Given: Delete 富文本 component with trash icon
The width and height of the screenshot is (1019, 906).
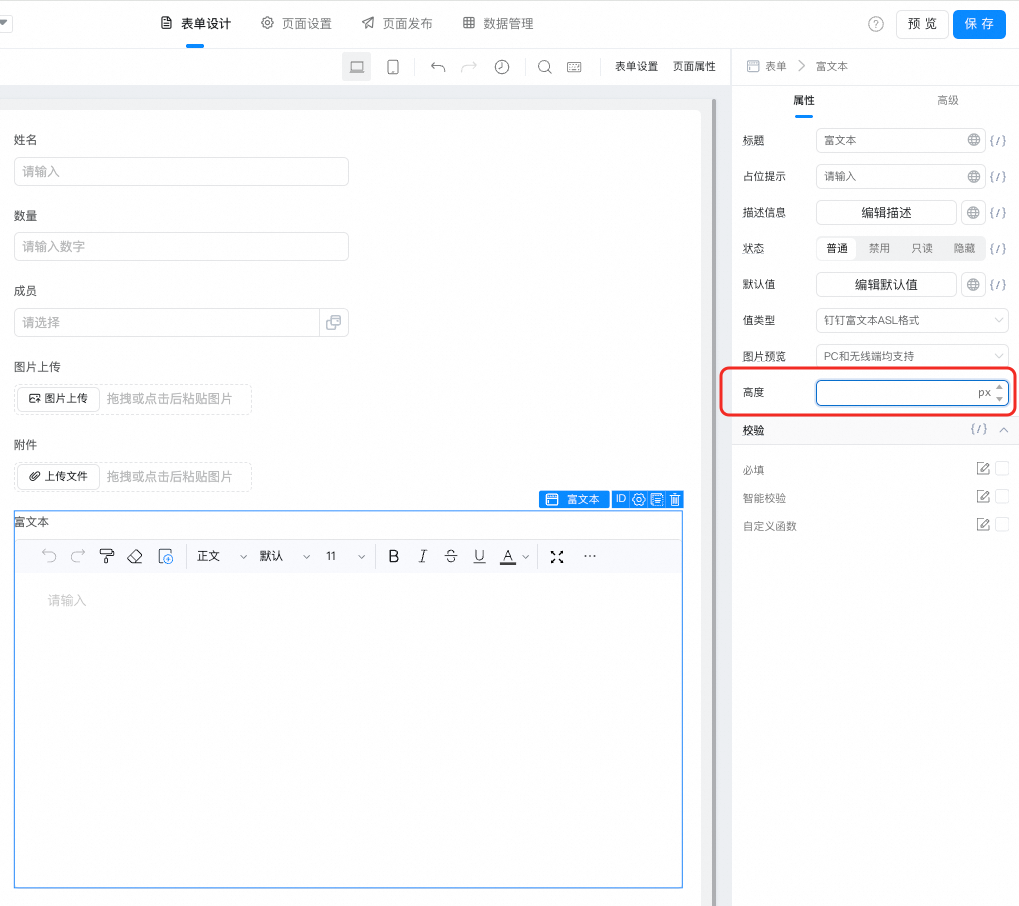Looking at the screenshot, I should point(675,499).
